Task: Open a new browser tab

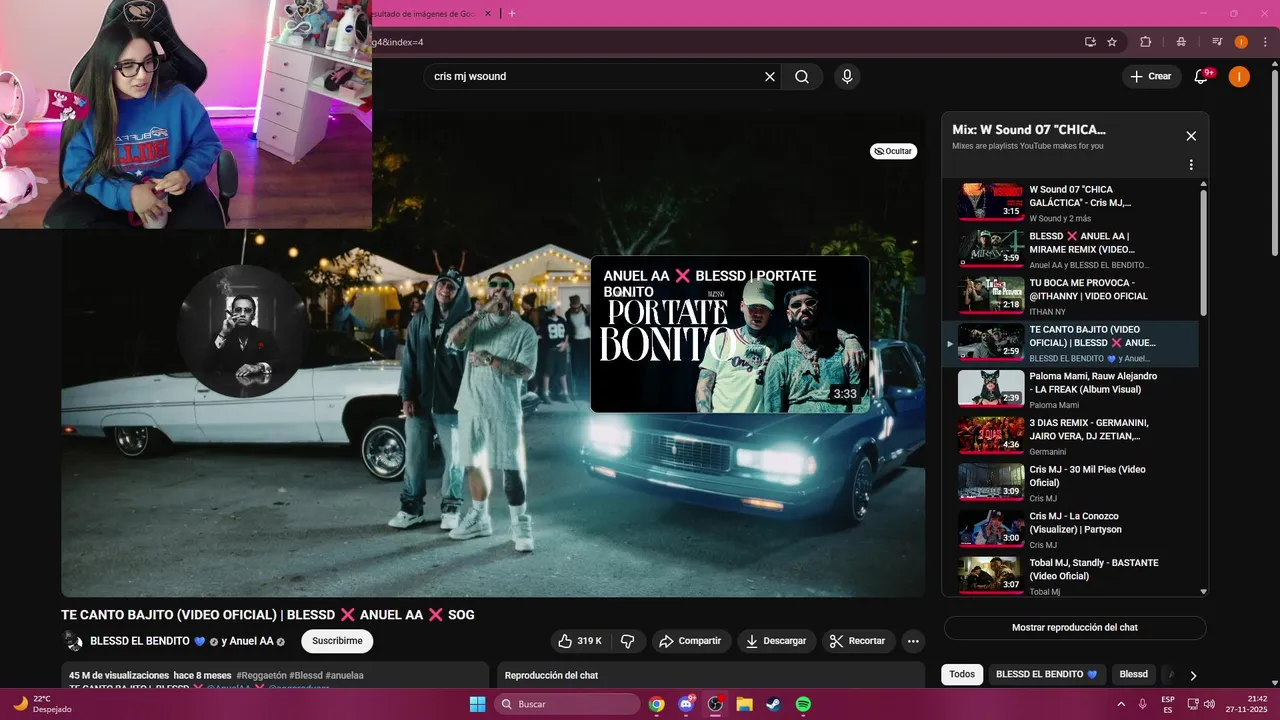Action: [x=512, y=13]
